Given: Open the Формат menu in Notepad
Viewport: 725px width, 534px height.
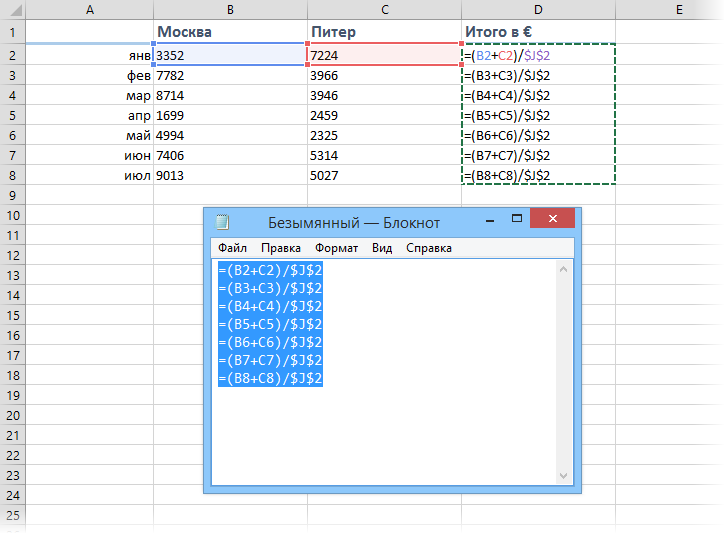Looking at the screenshot, I should (336, 248).
